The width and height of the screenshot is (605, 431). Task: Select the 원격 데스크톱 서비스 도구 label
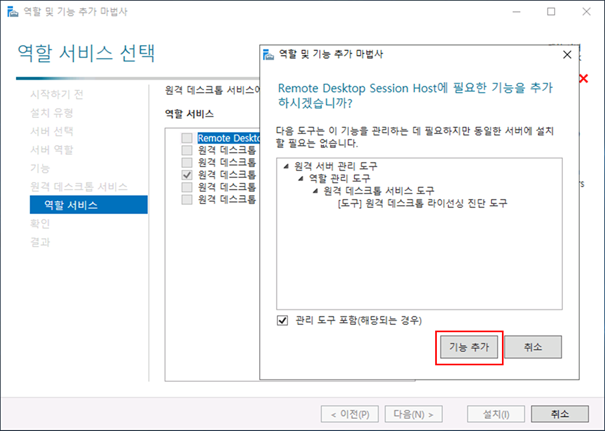coord(379,191)
